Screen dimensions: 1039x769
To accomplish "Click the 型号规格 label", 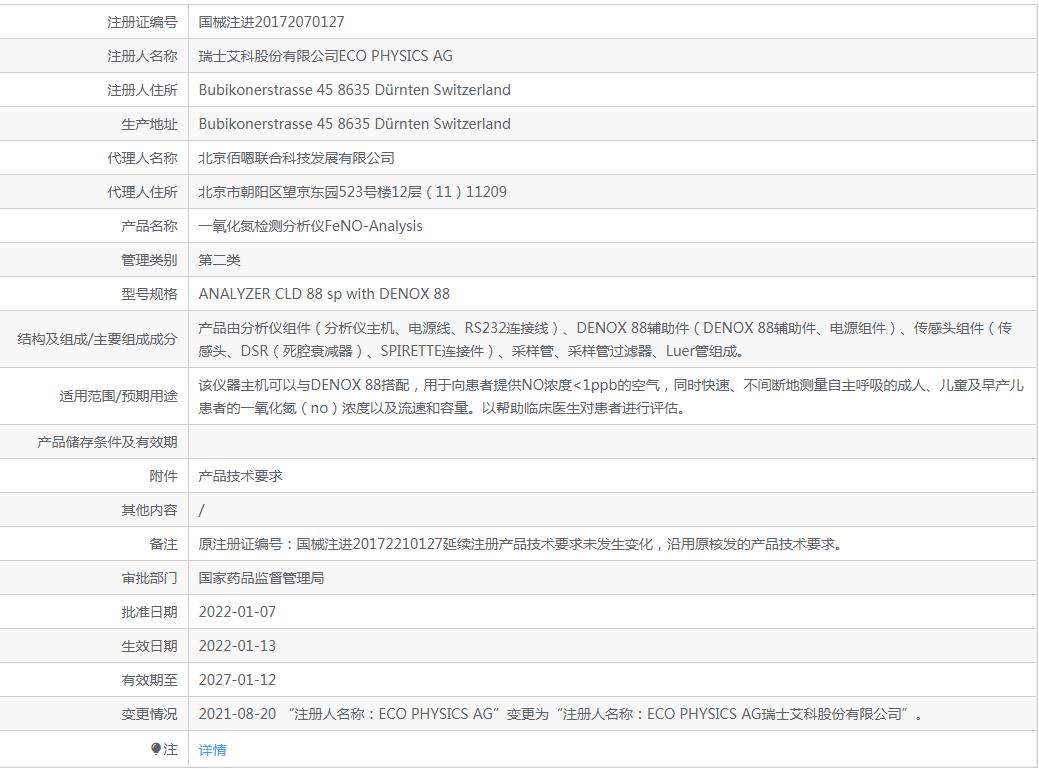I will click(x=149, y=293).
